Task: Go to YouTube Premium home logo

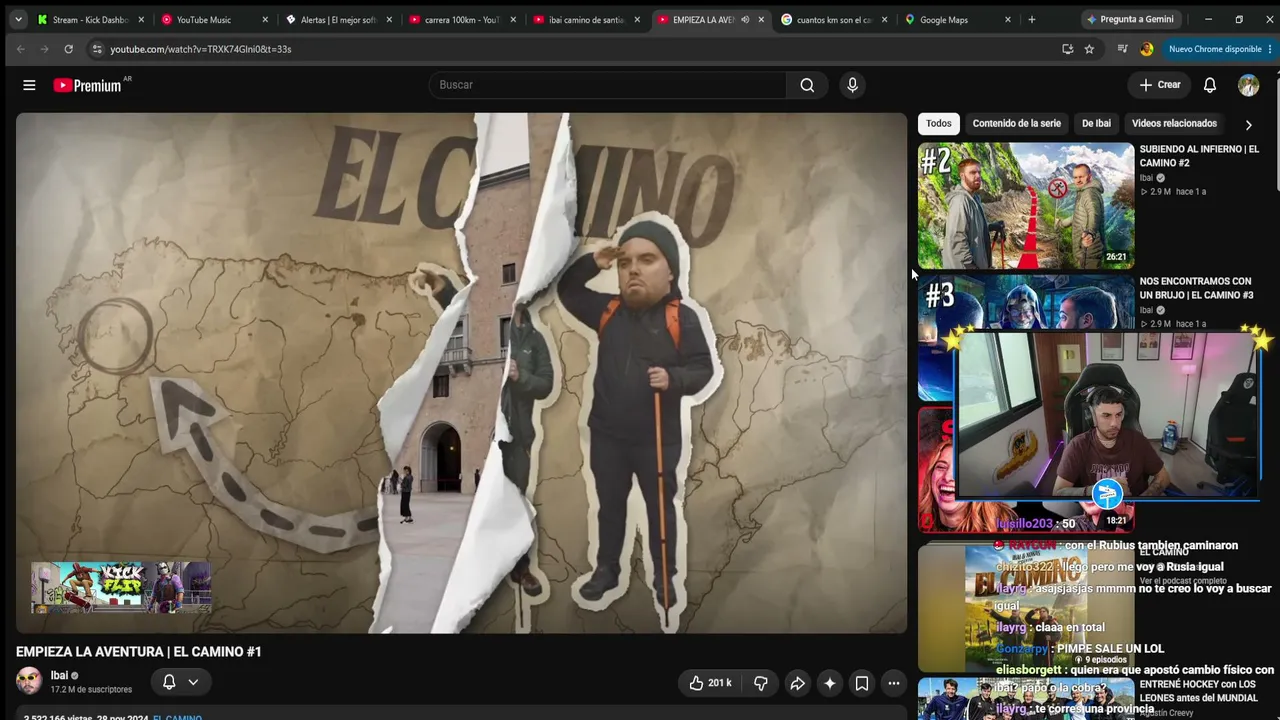Action: (x=87, y=85)
